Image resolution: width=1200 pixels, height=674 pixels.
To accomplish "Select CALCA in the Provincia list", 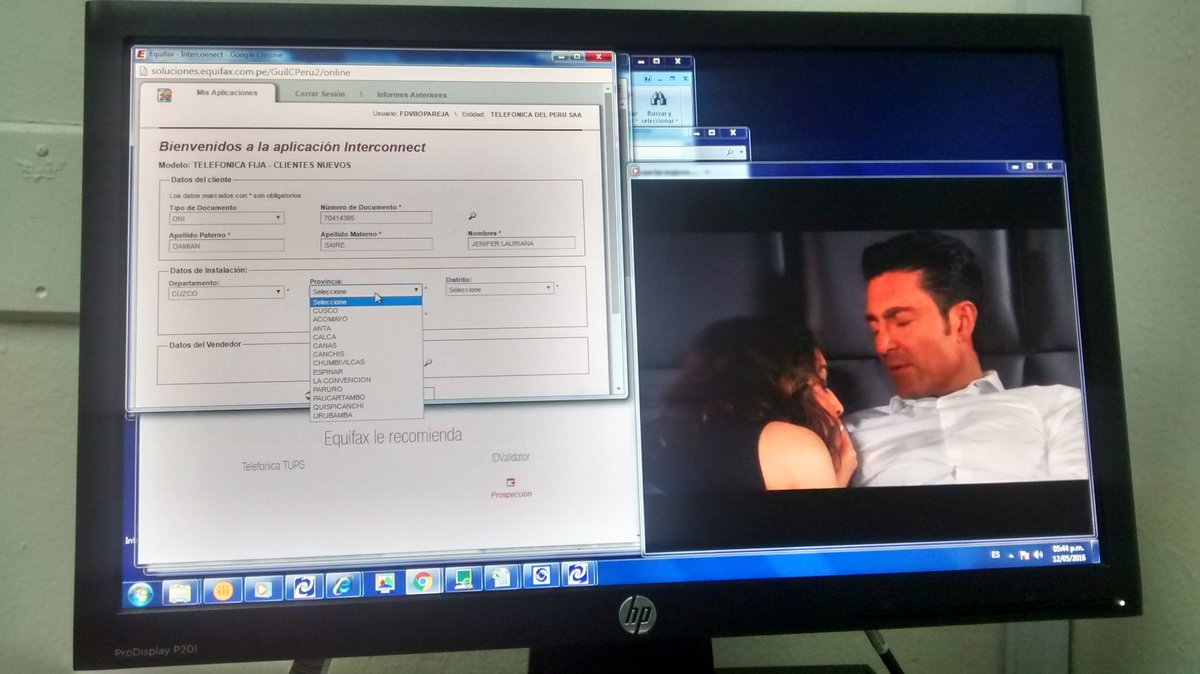I will pyautogui.click(x=366, y=337).
